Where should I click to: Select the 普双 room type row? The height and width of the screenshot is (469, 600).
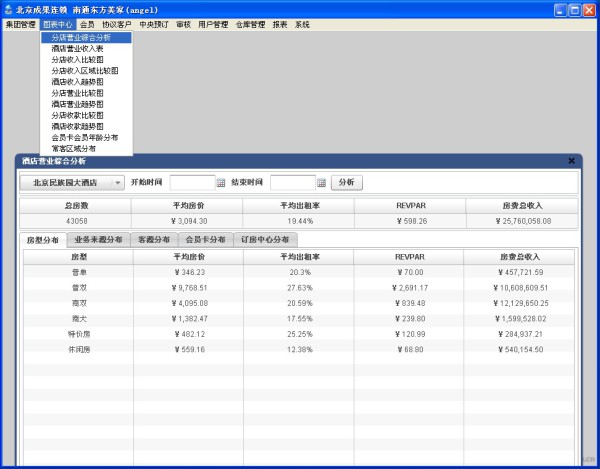[298, 288]
